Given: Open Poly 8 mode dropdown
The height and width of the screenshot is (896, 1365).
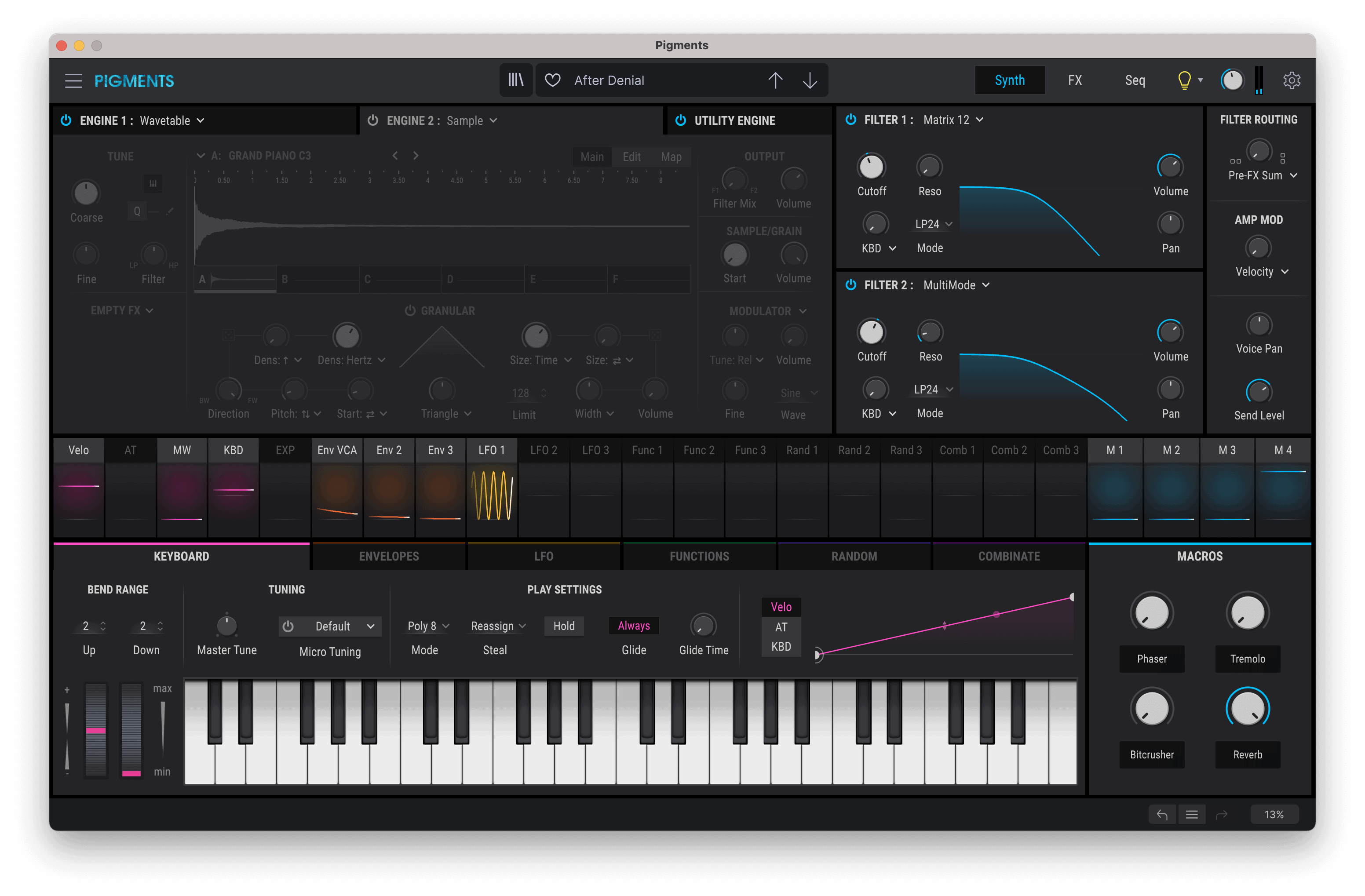Looking at the screenshot, I should (428, 626).
